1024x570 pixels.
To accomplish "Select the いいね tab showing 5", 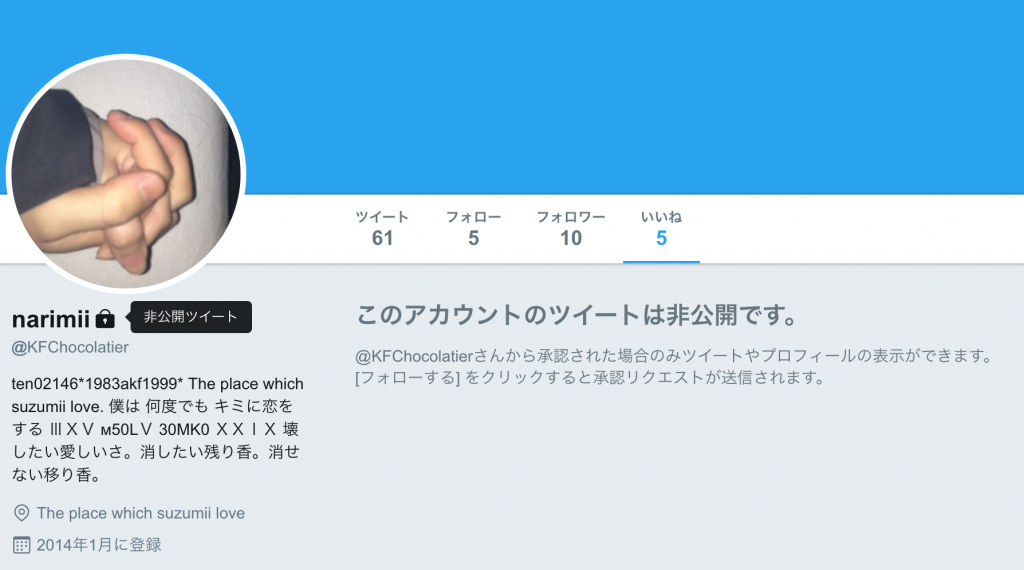I will pyautogui.click(x=661, y=229).
